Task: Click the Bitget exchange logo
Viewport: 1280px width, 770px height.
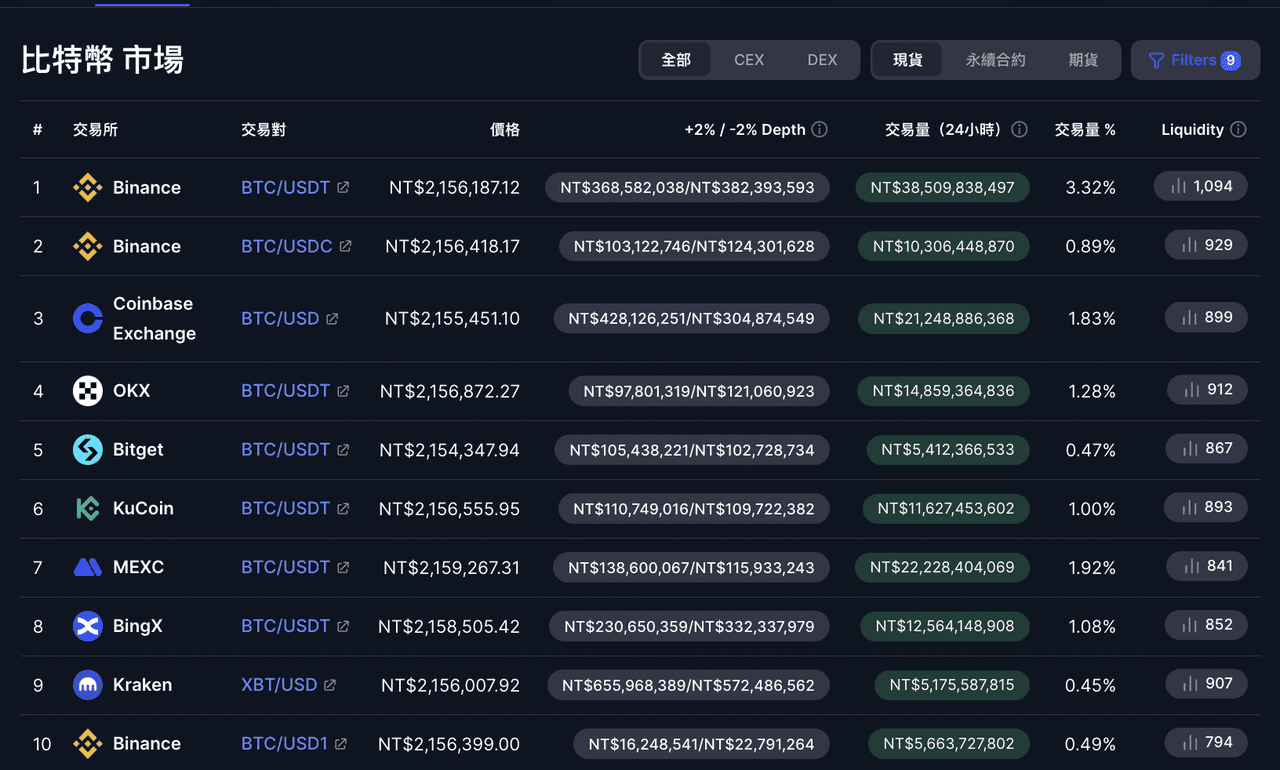Action: (88, 450)
